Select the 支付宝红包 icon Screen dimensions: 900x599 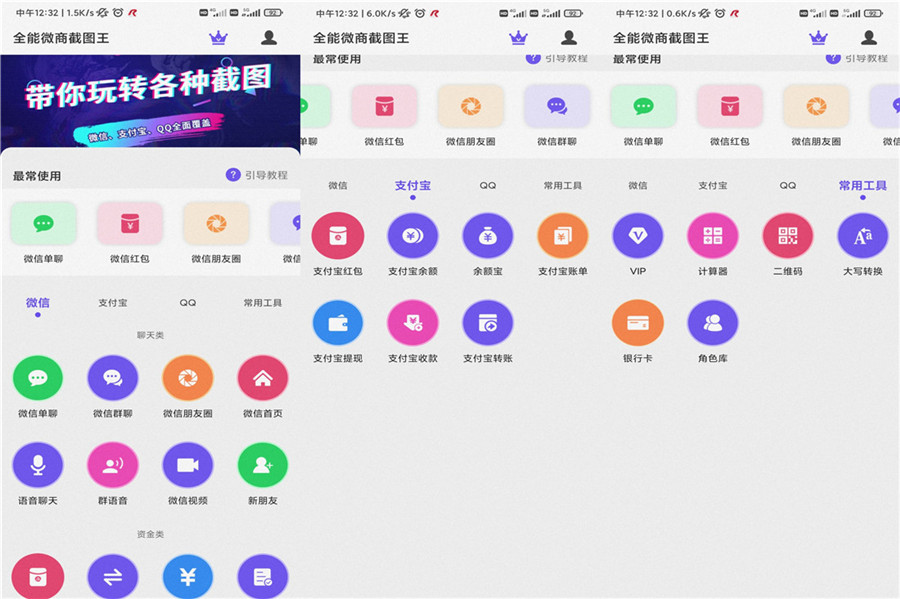337,235
